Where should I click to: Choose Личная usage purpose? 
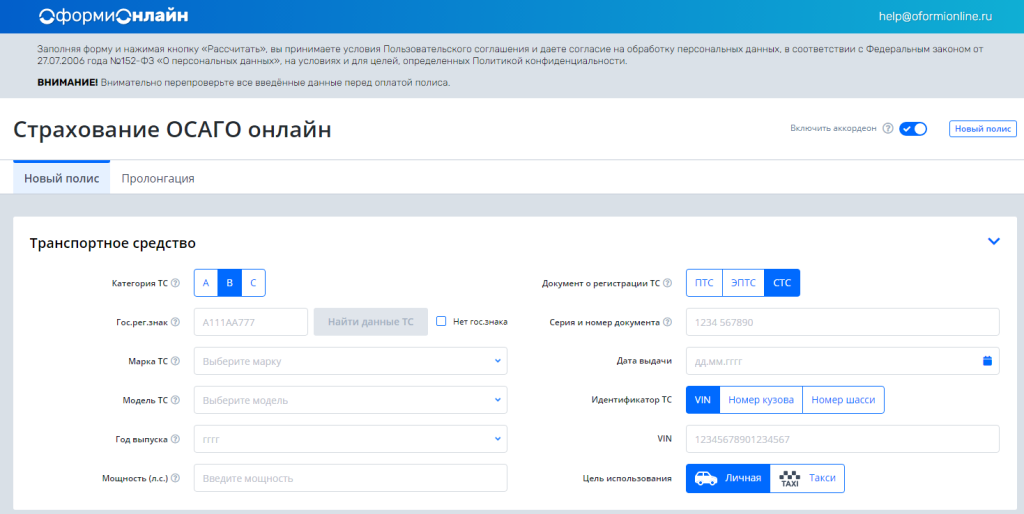pyautogui.click(x=728, y=478)
